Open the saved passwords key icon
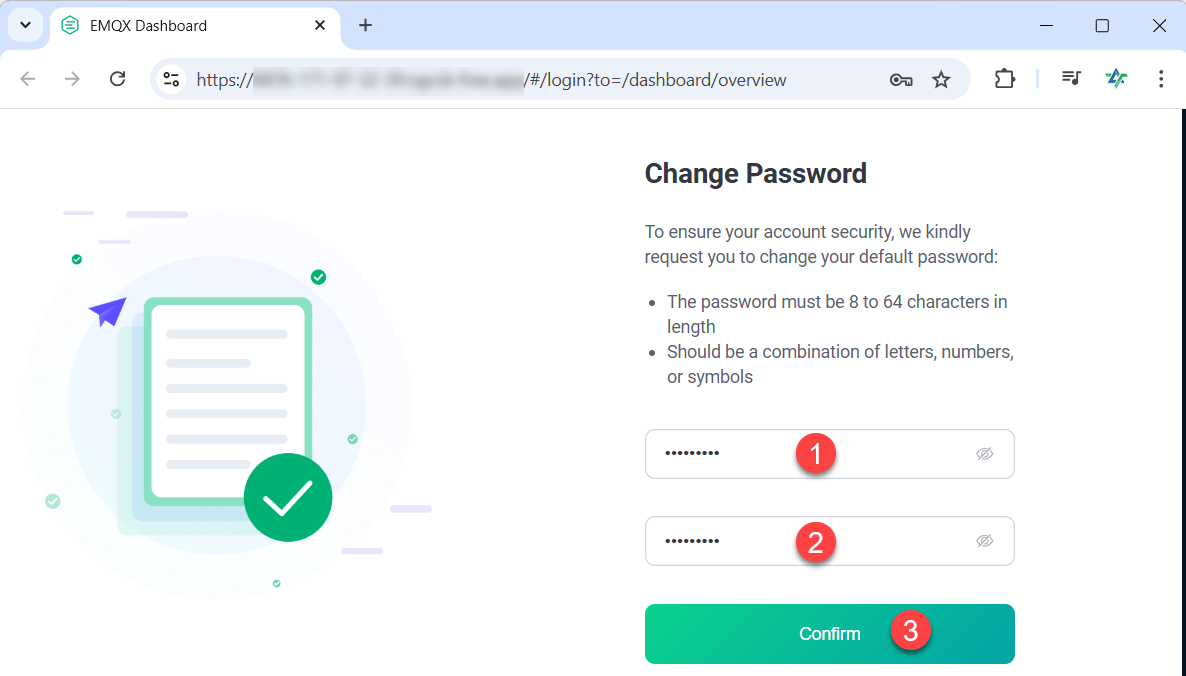Image resolution: width=1186 pixels, height=676 pixels. (x=901, y=79)
